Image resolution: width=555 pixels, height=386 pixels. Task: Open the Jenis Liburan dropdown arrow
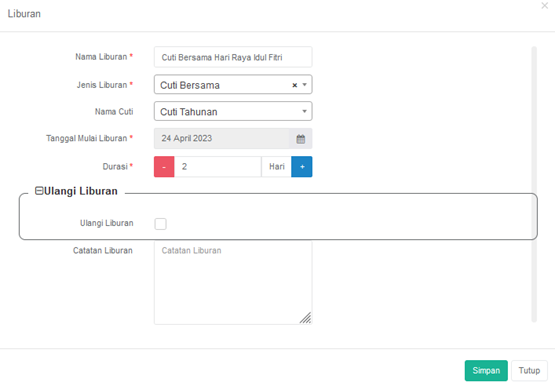[304, 85]
